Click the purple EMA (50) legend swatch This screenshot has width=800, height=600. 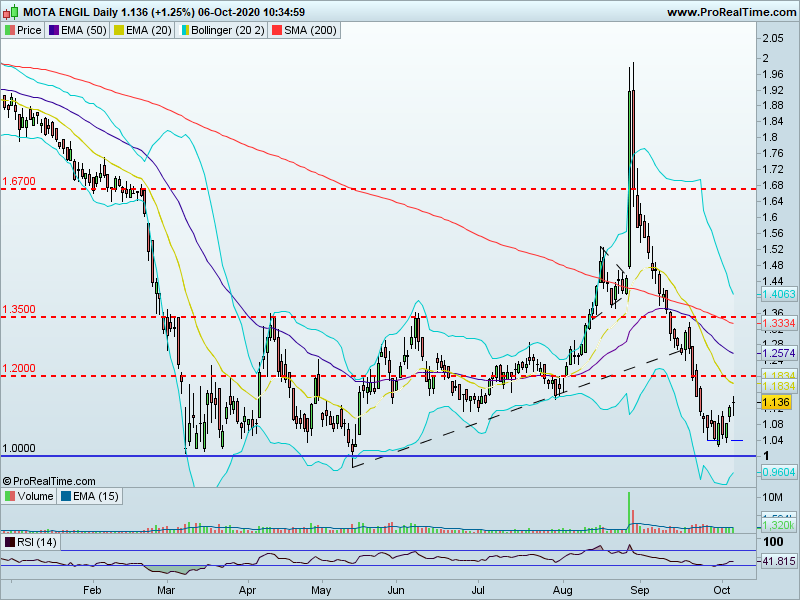click(54, 31)
